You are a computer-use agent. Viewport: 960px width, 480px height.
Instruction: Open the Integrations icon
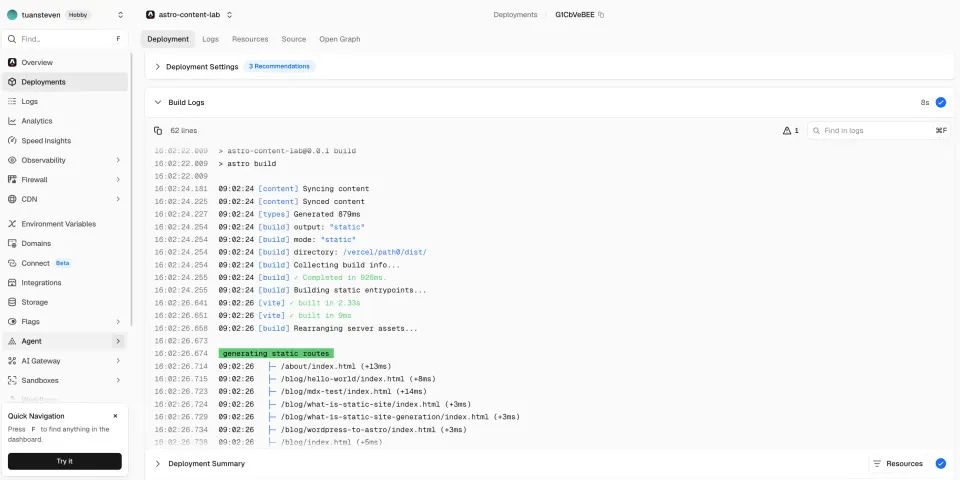[x=12, y=283]
